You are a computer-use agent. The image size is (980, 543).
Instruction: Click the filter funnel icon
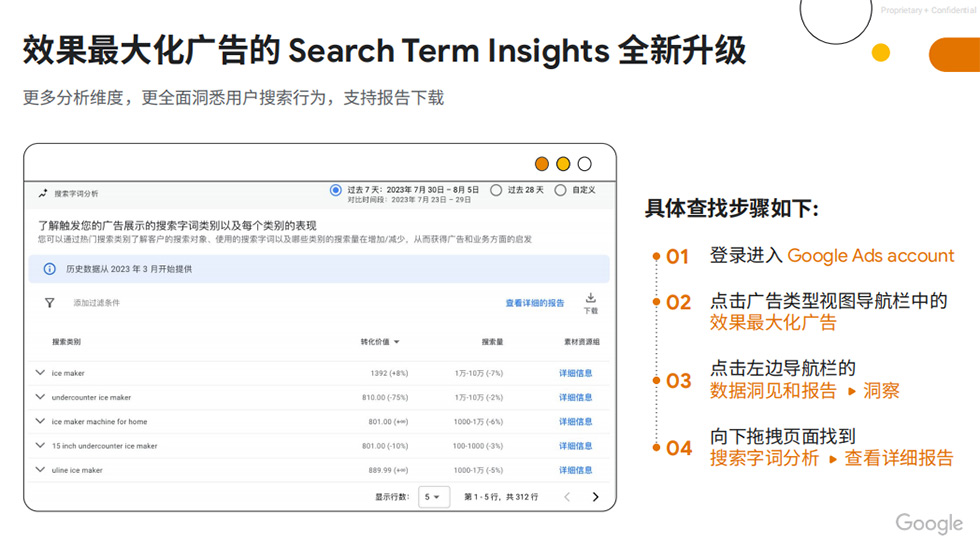pos(49,303)
